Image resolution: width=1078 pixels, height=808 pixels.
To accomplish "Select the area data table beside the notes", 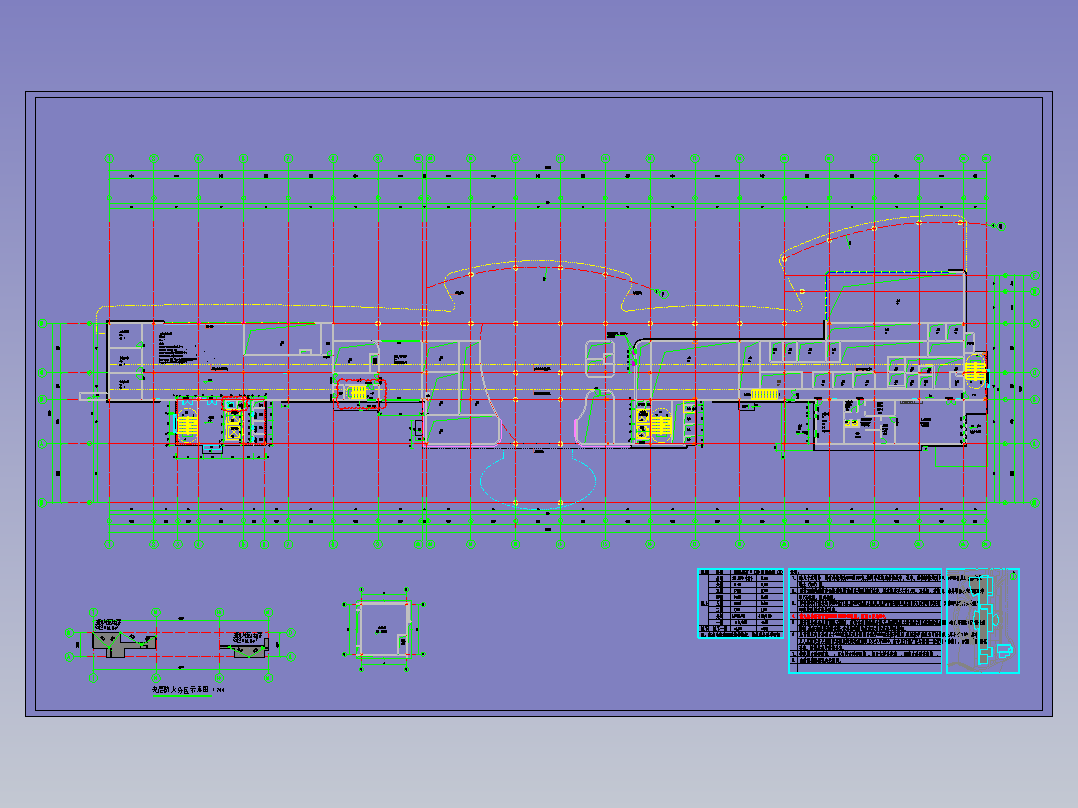I will (740, 603).
